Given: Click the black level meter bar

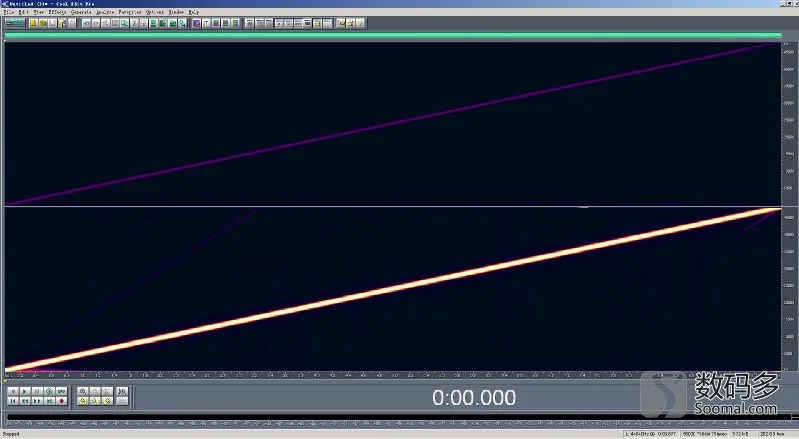Looking at the screenshot, I should pyautogui.click(x=400, y=418).
